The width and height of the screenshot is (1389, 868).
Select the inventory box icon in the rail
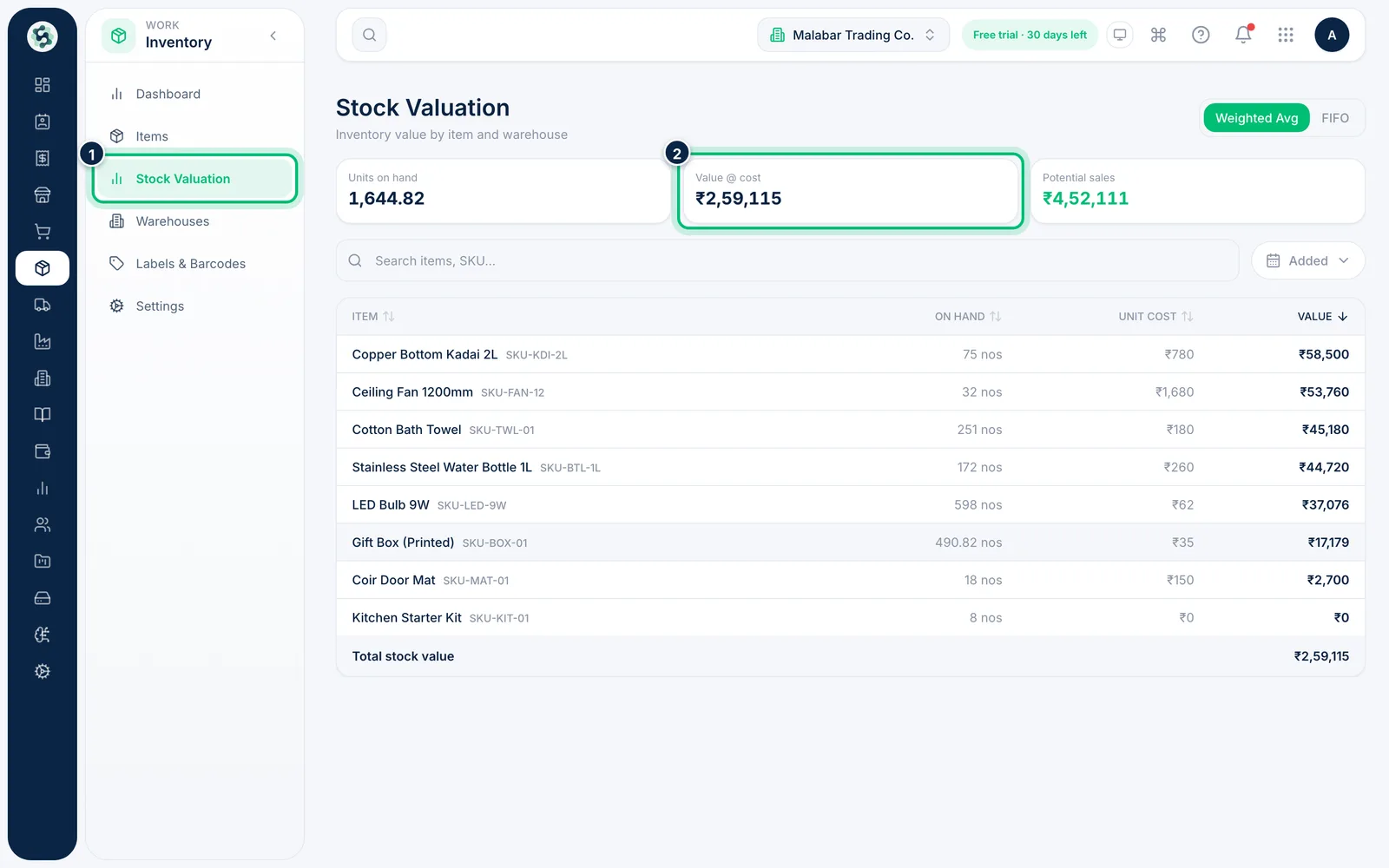[x=42, y=268]
